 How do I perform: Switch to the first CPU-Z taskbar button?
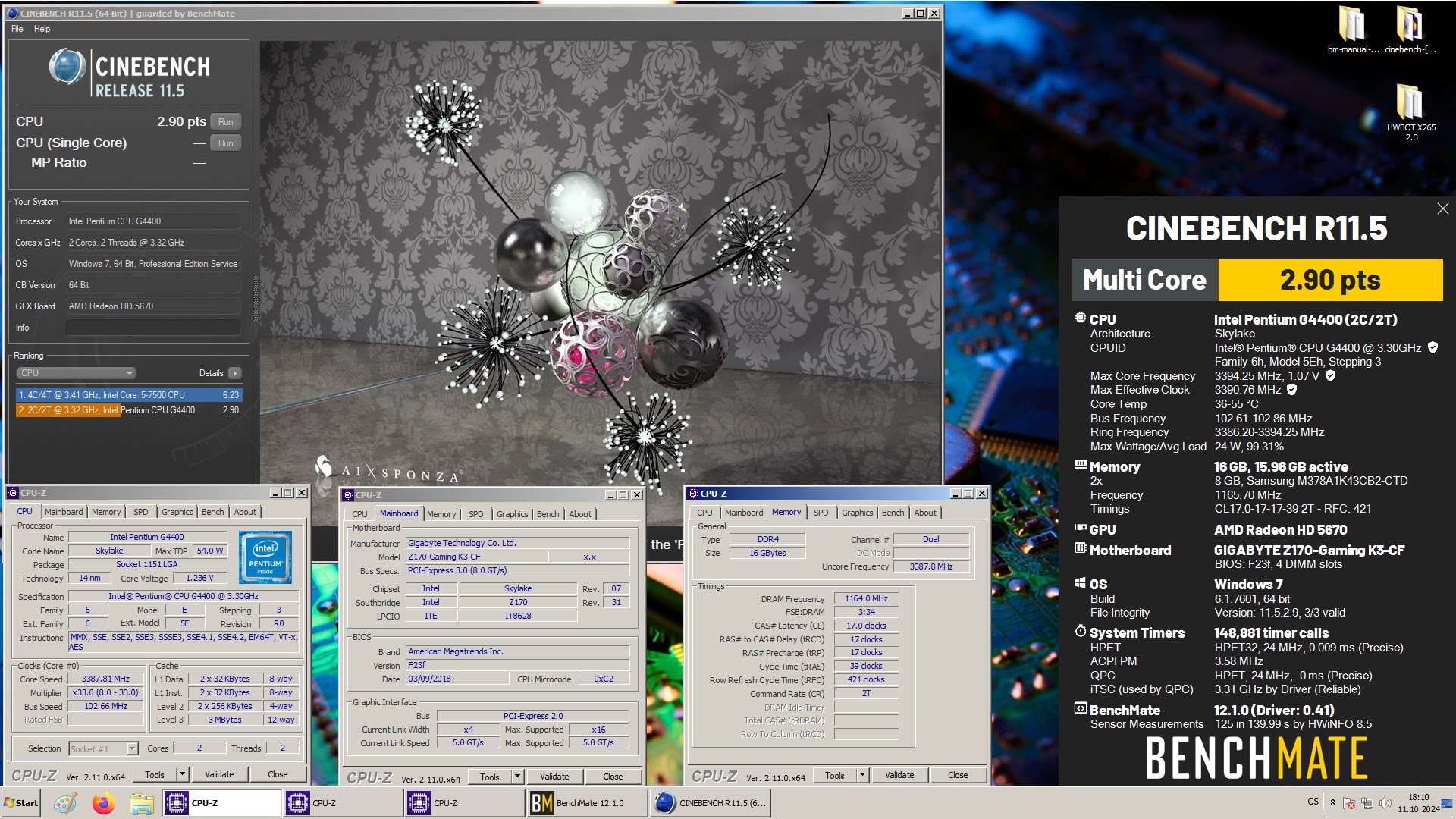tap(221, 803)
